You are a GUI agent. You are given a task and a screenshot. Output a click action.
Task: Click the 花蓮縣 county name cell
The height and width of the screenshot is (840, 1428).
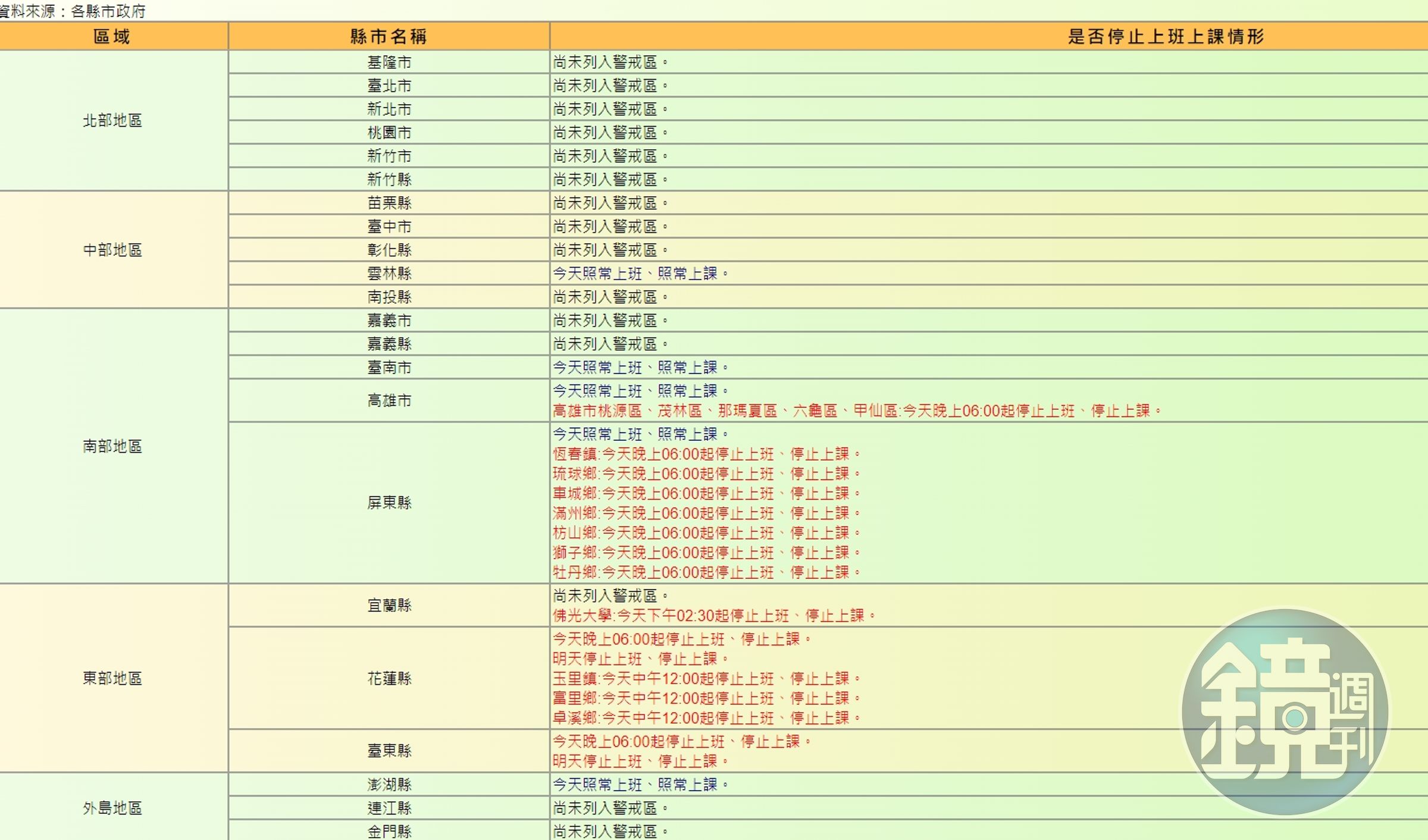(x=389, y=678)
